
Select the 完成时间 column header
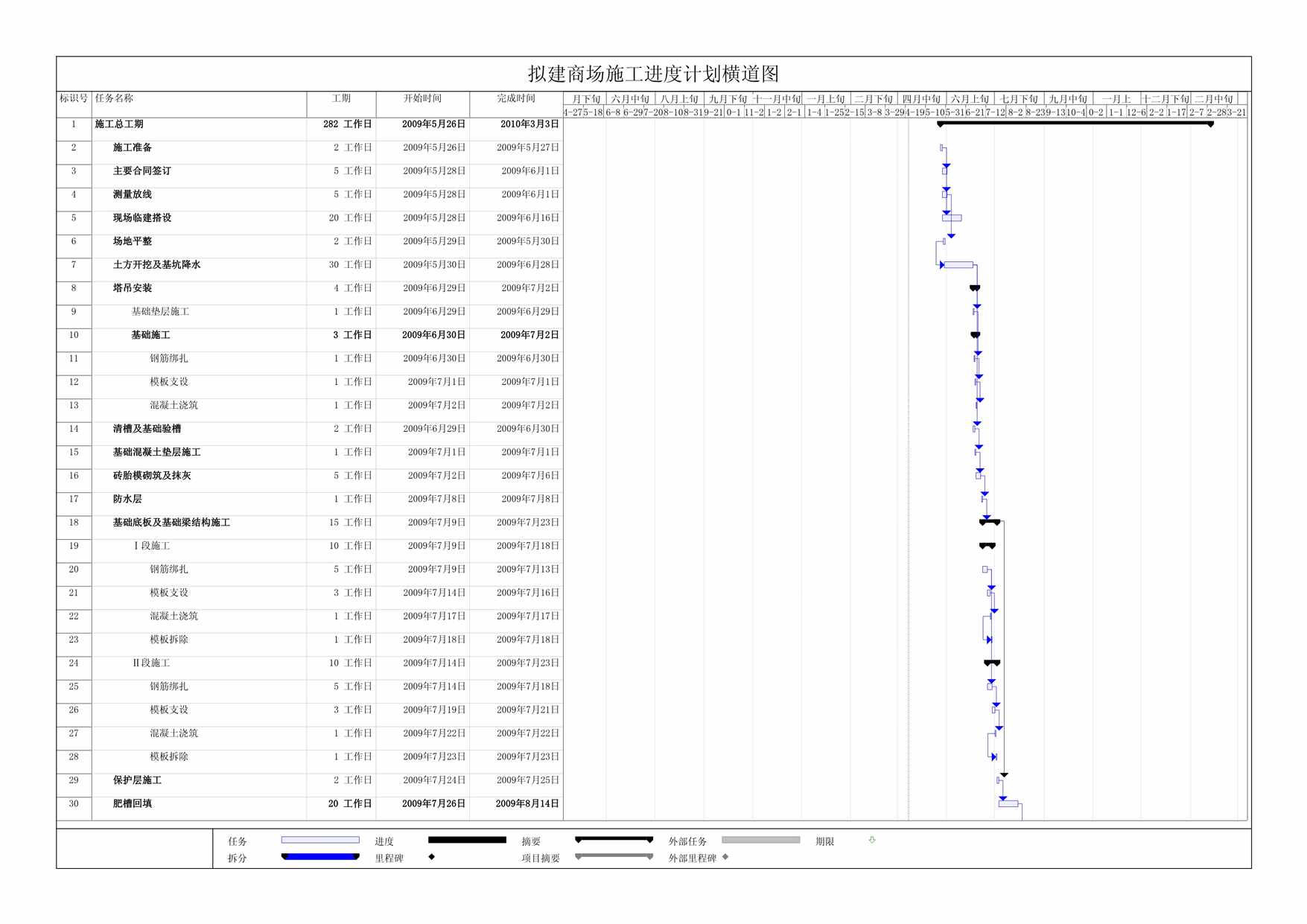tap(516, 98)
